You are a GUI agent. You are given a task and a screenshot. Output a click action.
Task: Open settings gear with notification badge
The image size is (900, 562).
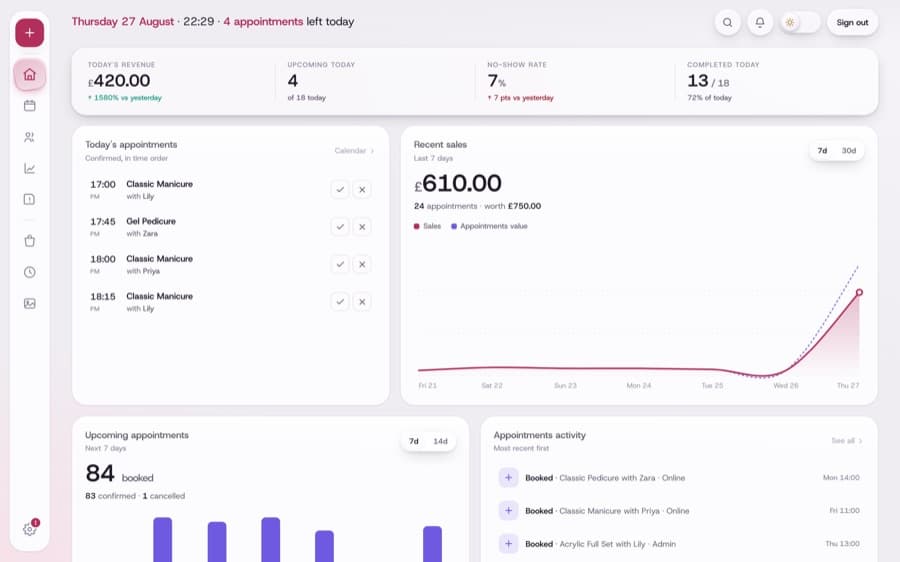[30, 529]
